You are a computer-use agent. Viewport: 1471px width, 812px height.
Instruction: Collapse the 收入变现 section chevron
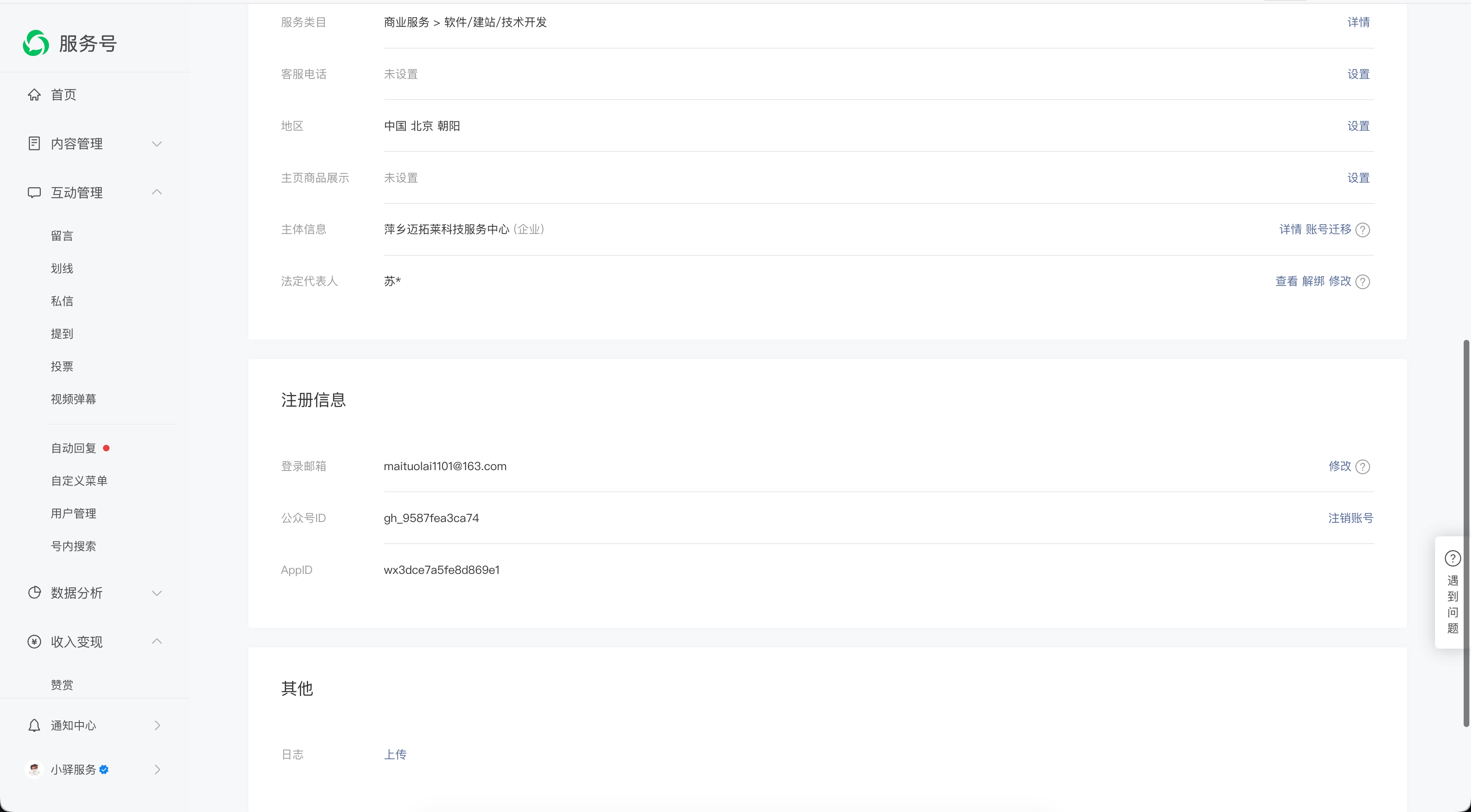click(x=157, y=641)
